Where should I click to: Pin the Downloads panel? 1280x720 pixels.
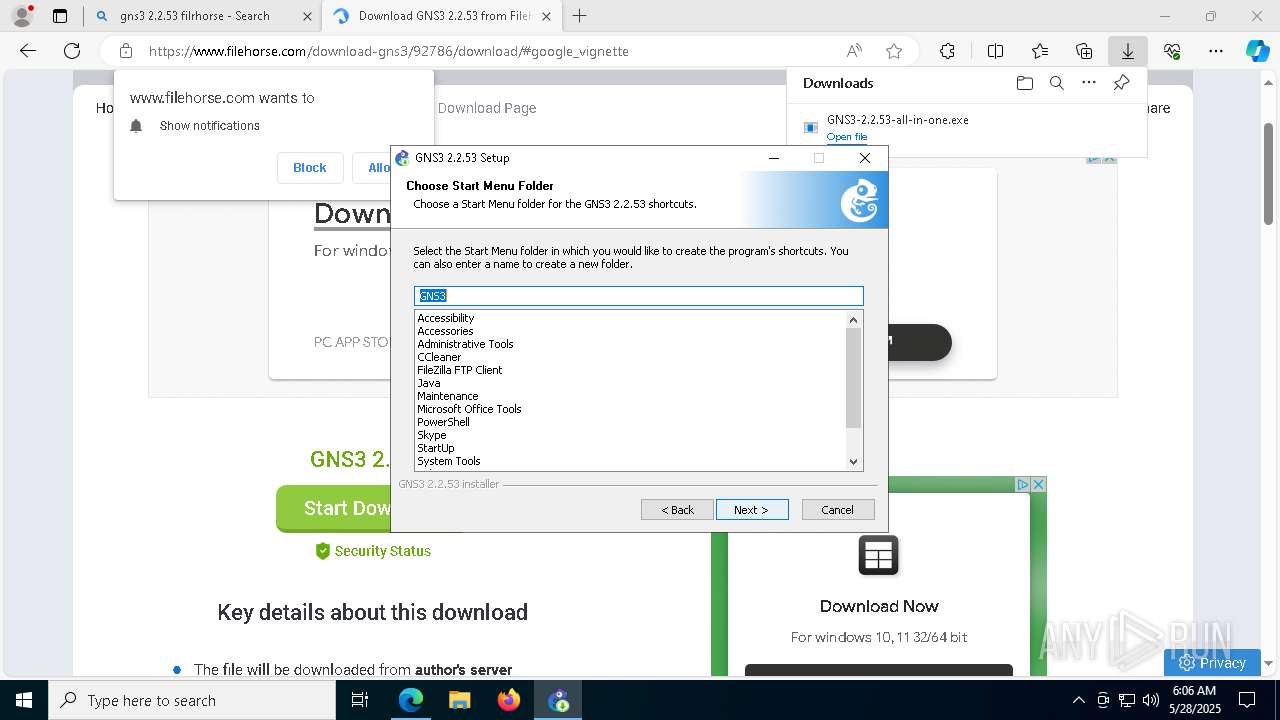[1121, 83]
